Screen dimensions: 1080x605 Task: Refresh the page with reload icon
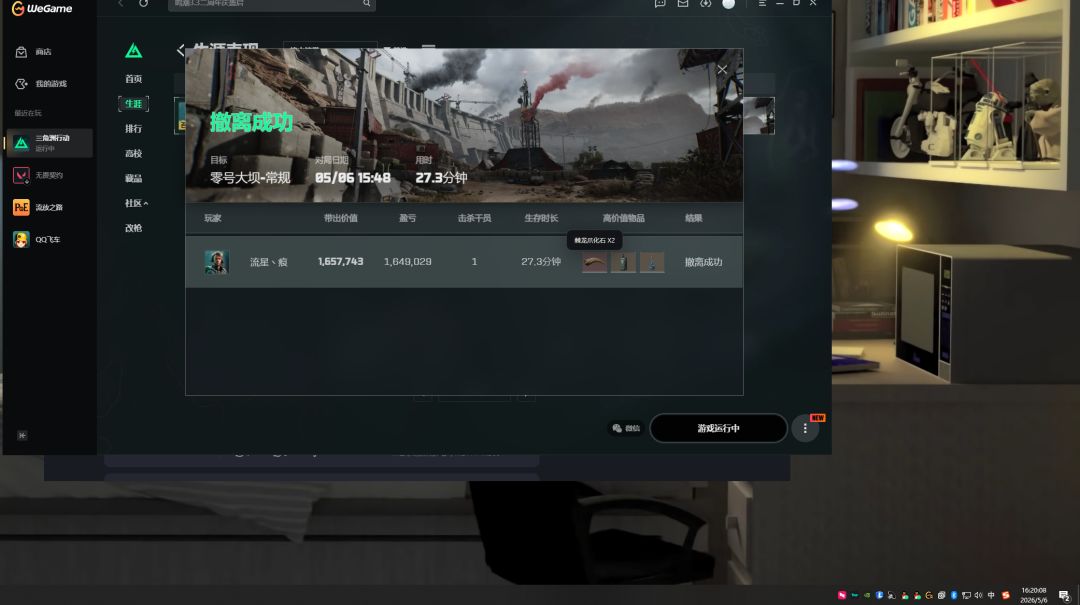(x=143, y=3)
